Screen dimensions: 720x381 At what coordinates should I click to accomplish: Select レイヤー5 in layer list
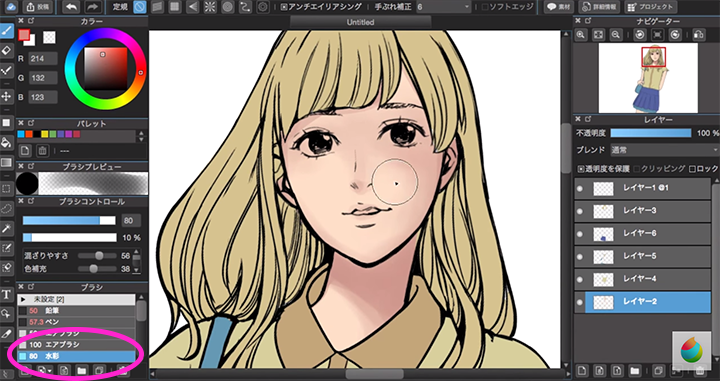pyautogui.click(x=642, y=256)
